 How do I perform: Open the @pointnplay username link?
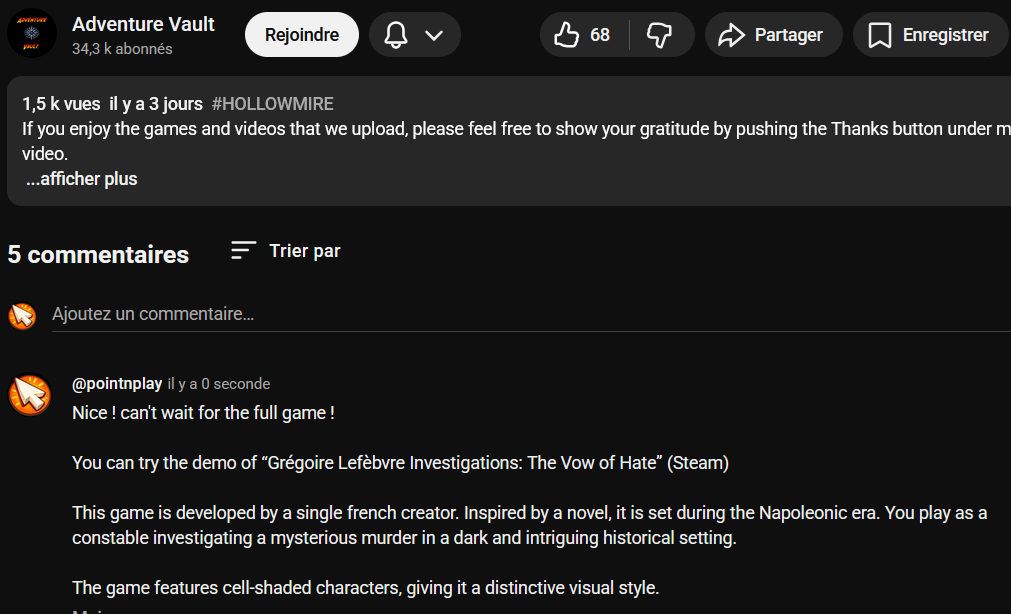point(117,384)
